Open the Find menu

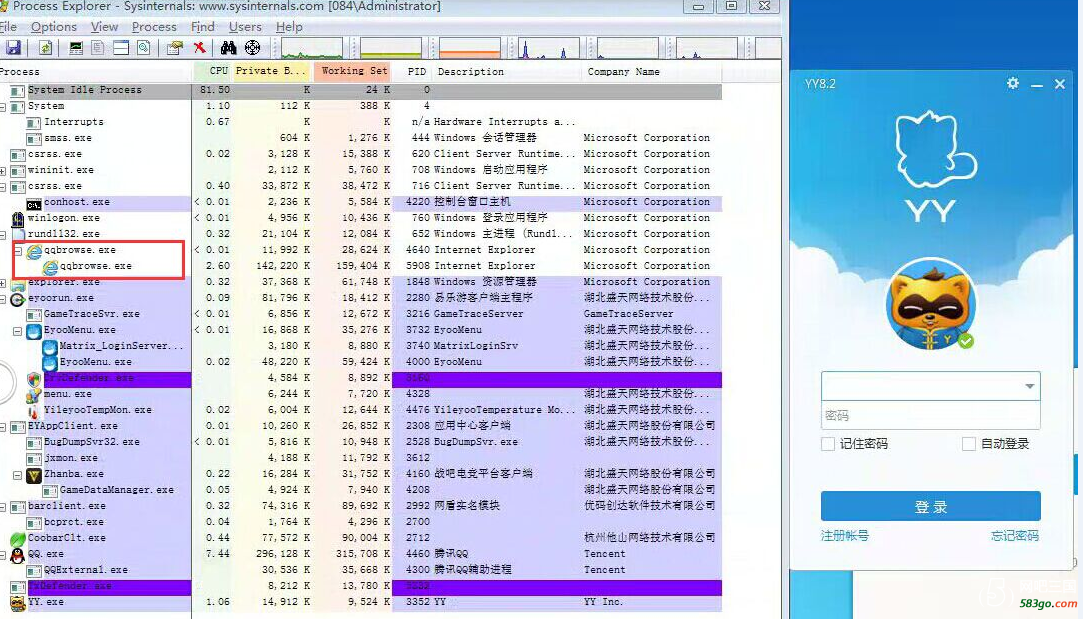point(202,27)
